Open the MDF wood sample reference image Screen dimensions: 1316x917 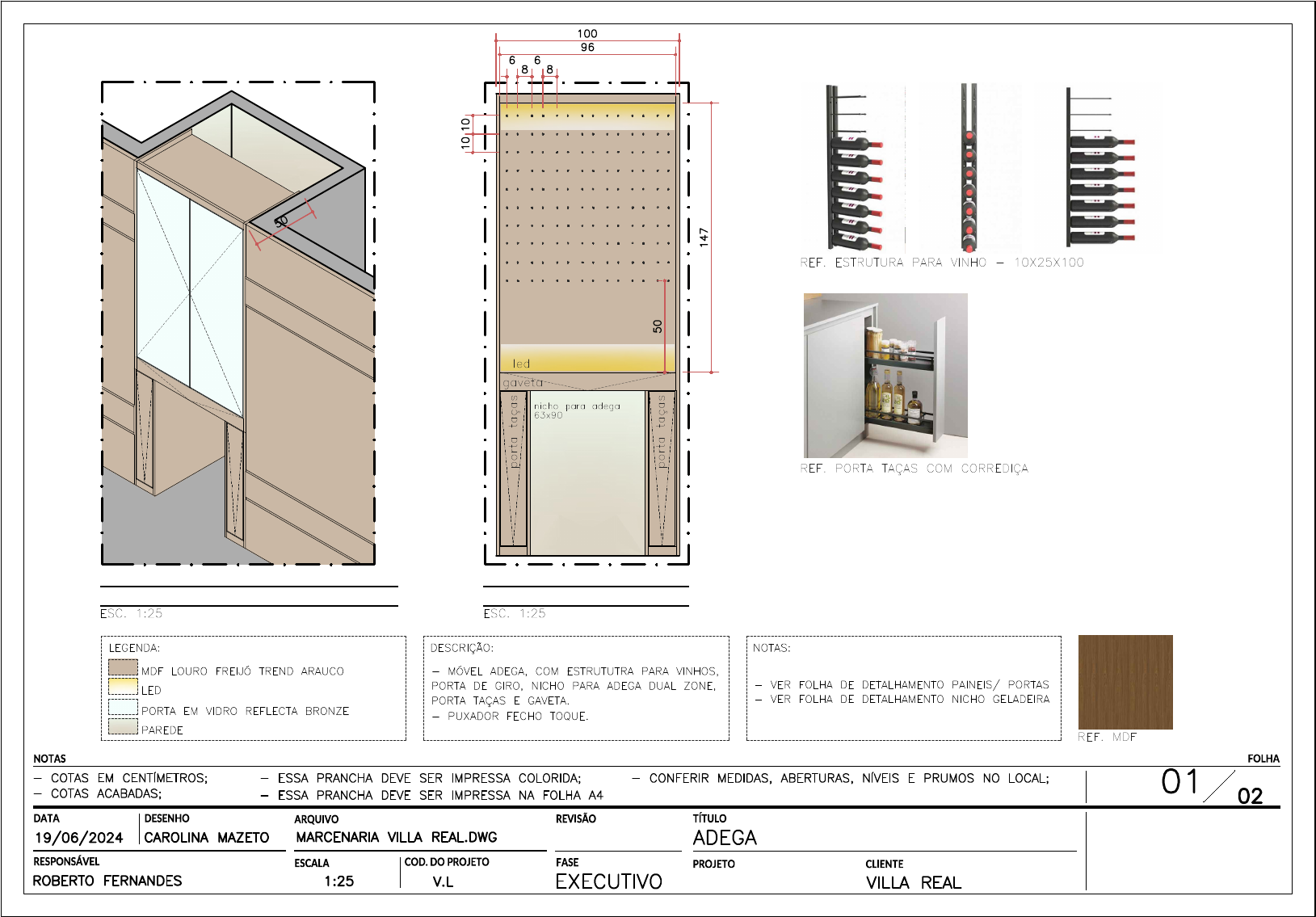coord(1125,682)
